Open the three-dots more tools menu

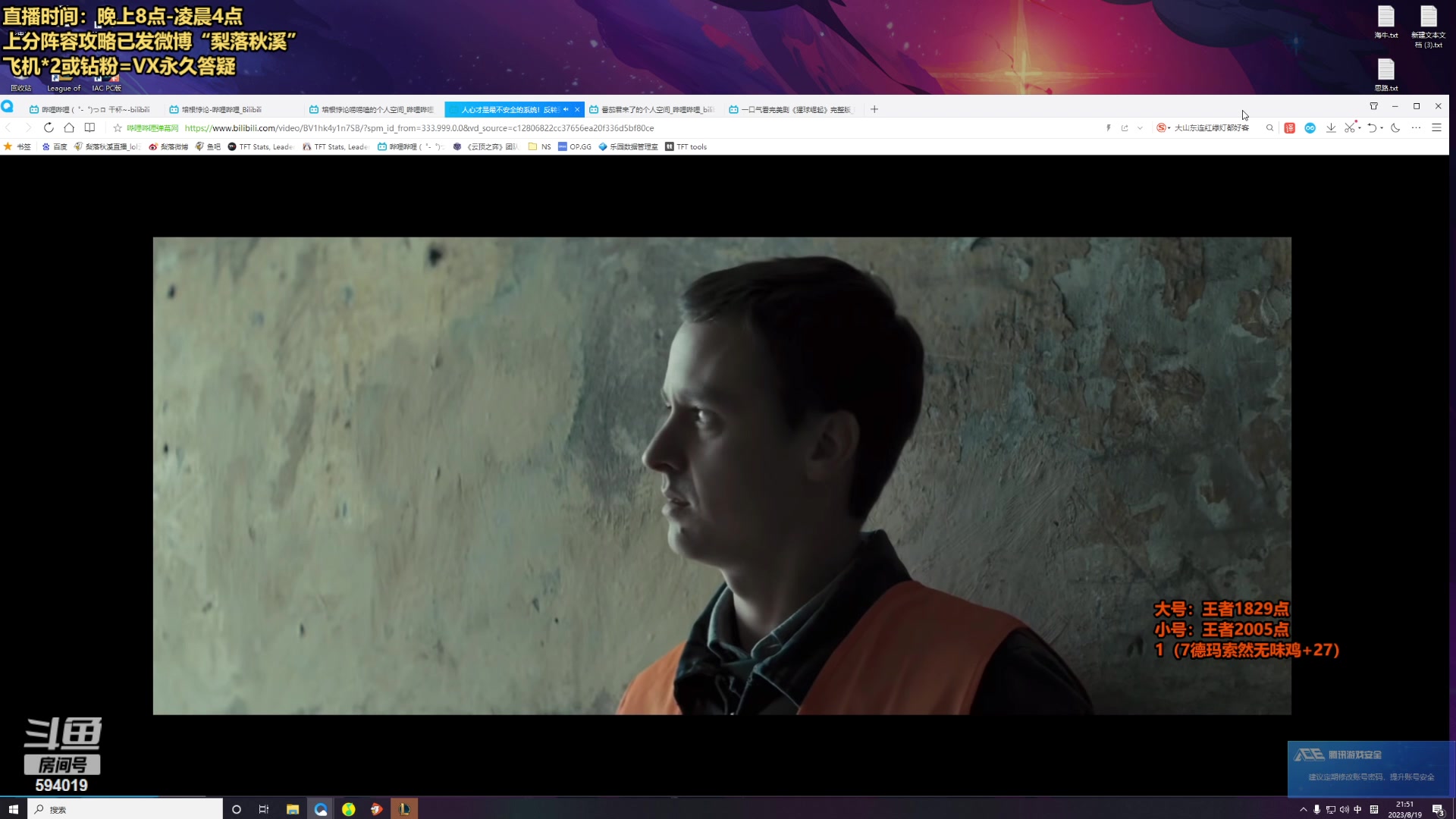pos(1416,128)
